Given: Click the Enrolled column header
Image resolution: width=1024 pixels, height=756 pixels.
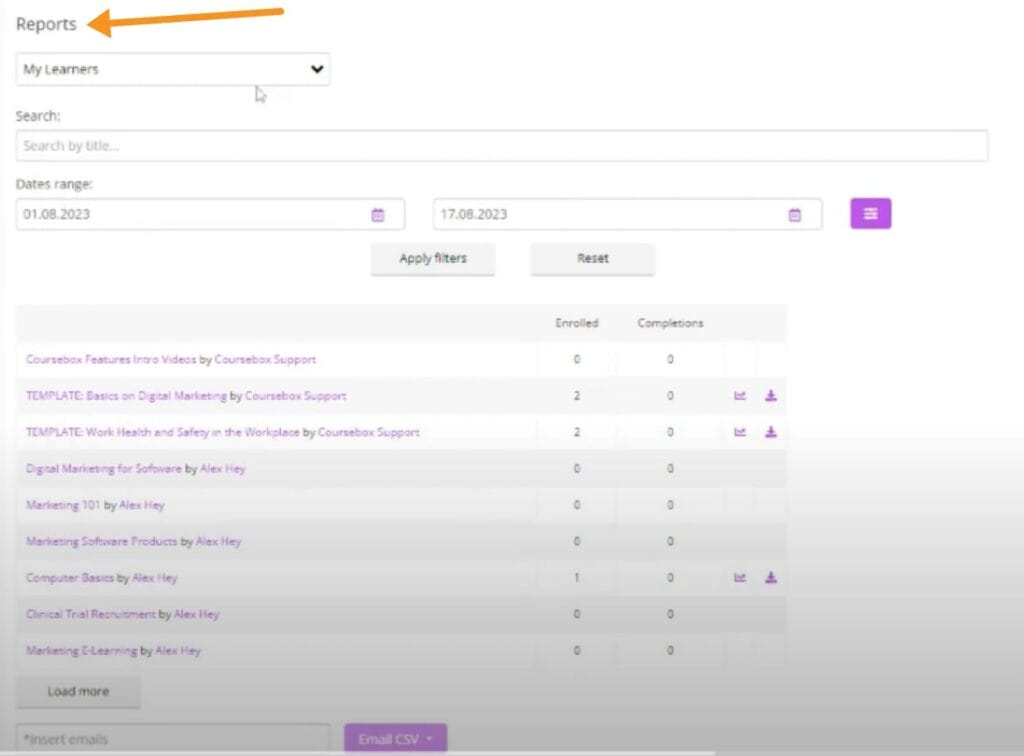Looking at the screenshot, I should click(x=578, y=323).
